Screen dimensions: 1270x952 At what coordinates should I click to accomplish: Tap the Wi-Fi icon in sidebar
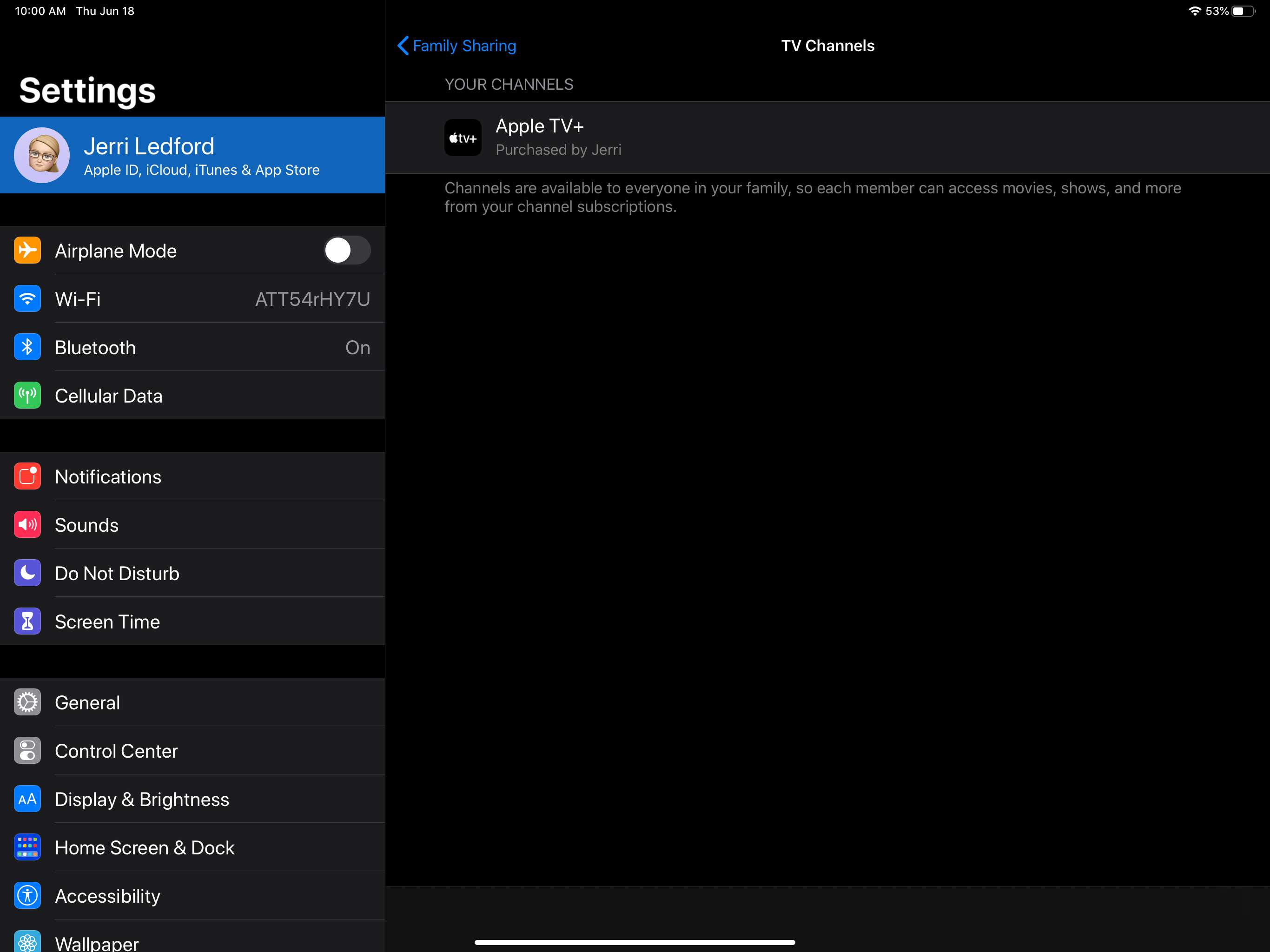[27, 298]
